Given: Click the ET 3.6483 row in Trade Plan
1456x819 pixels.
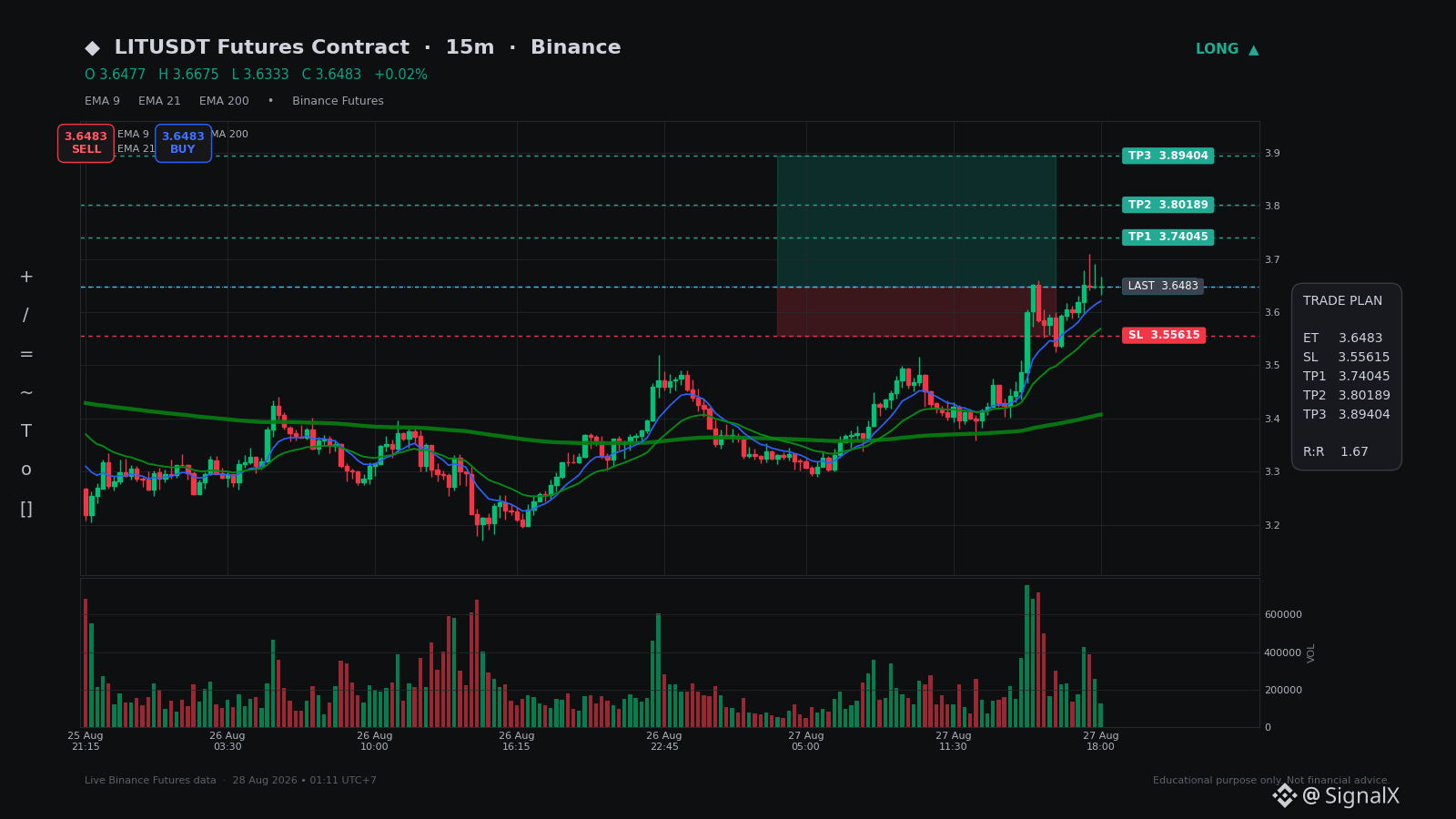Looking at the screenshot, I should point(1342,339).
